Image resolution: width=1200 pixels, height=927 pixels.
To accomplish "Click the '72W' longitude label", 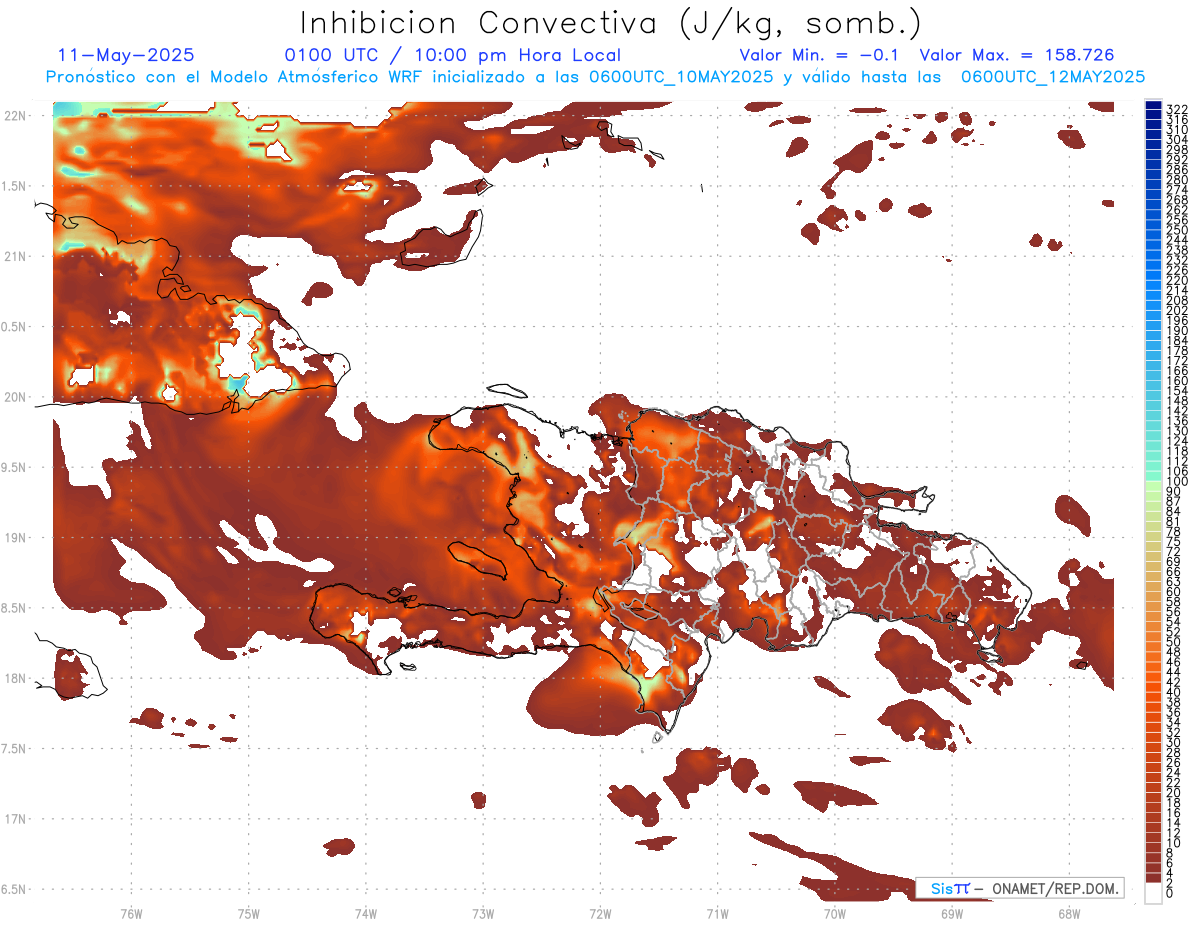I will click(600, 913).
